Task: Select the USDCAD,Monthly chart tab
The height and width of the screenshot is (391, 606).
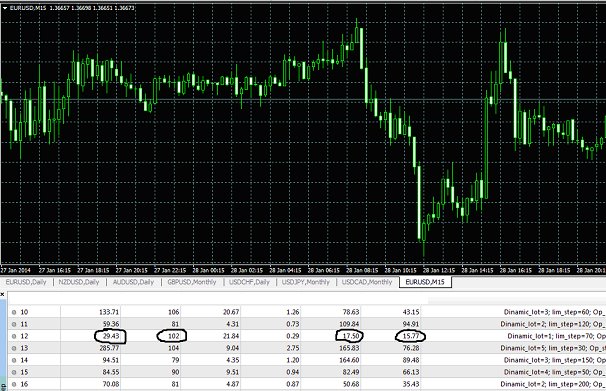Action: click(x=367, y=282)
